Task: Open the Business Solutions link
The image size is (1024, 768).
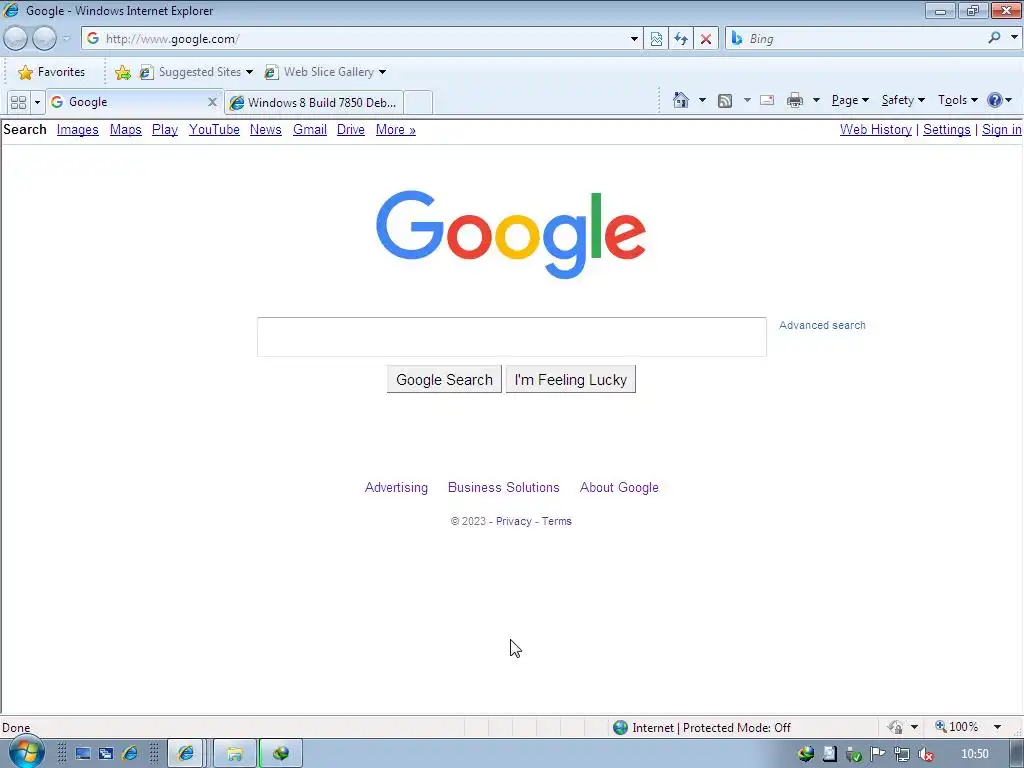Action: point(504,487)
